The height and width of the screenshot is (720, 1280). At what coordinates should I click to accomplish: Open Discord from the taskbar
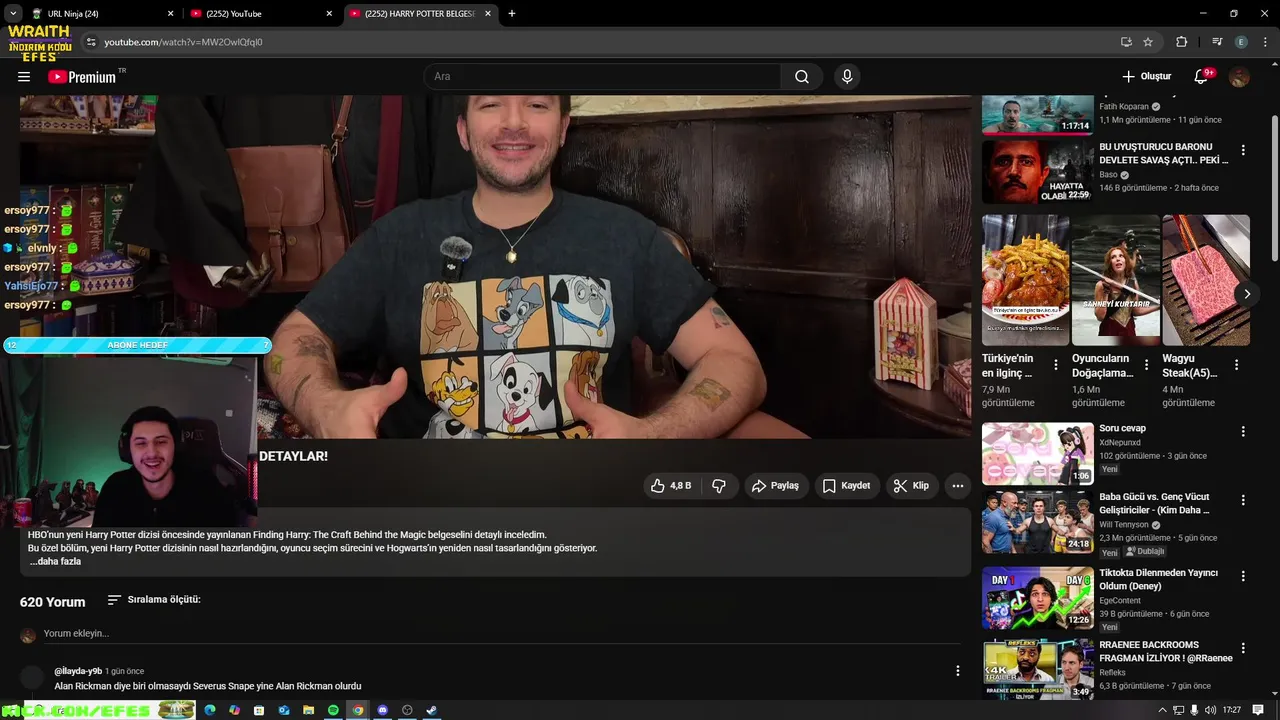(x=382, y=710)
